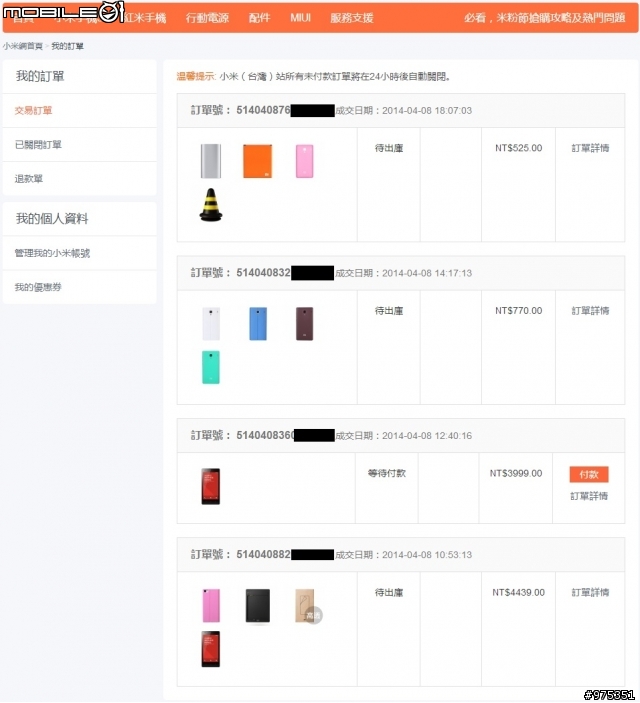Click order number 514040882
This screenshot has height=703, width=640.
coord(263,555)
